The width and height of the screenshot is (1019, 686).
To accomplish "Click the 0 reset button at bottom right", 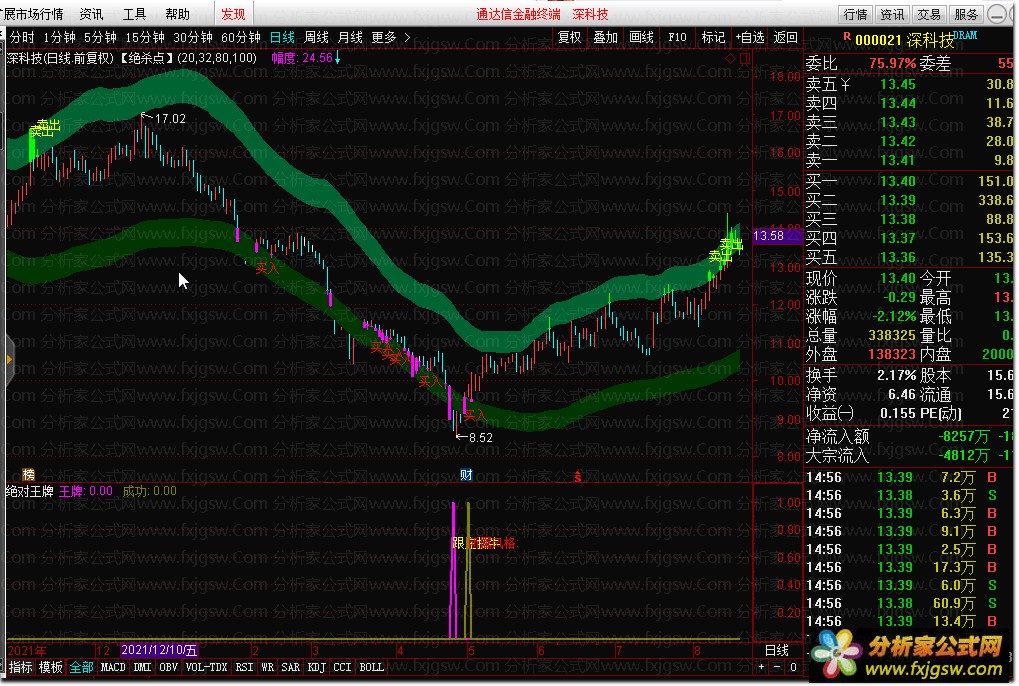I will click(x=793, y=667).
